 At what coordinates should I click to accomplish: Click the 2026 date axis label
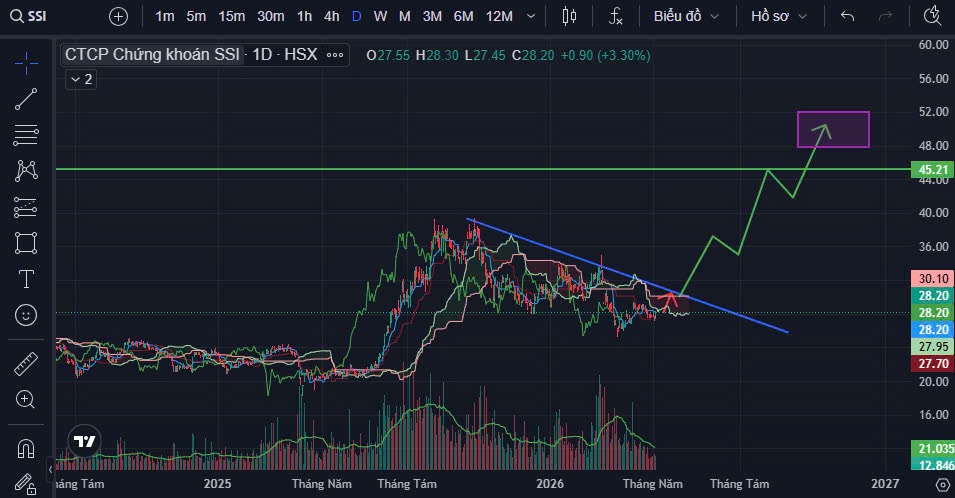pos(550,483)
